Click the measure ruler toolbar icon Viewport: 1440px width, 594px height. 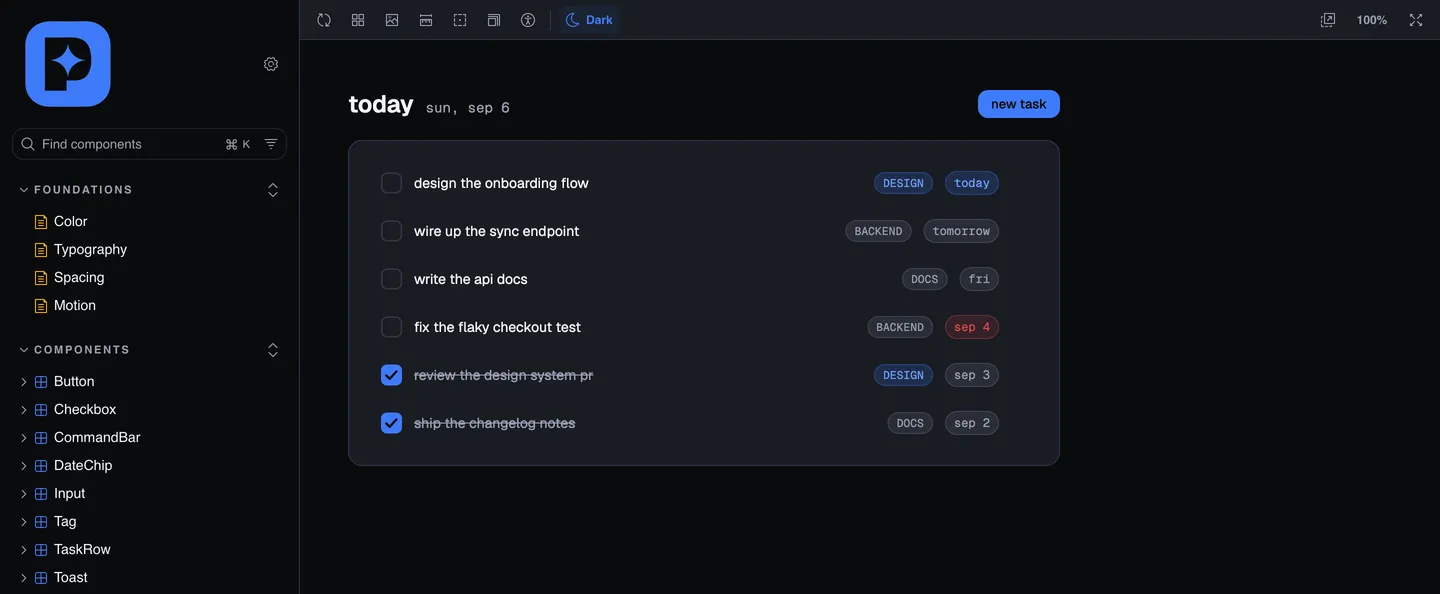tap(426, 20)
